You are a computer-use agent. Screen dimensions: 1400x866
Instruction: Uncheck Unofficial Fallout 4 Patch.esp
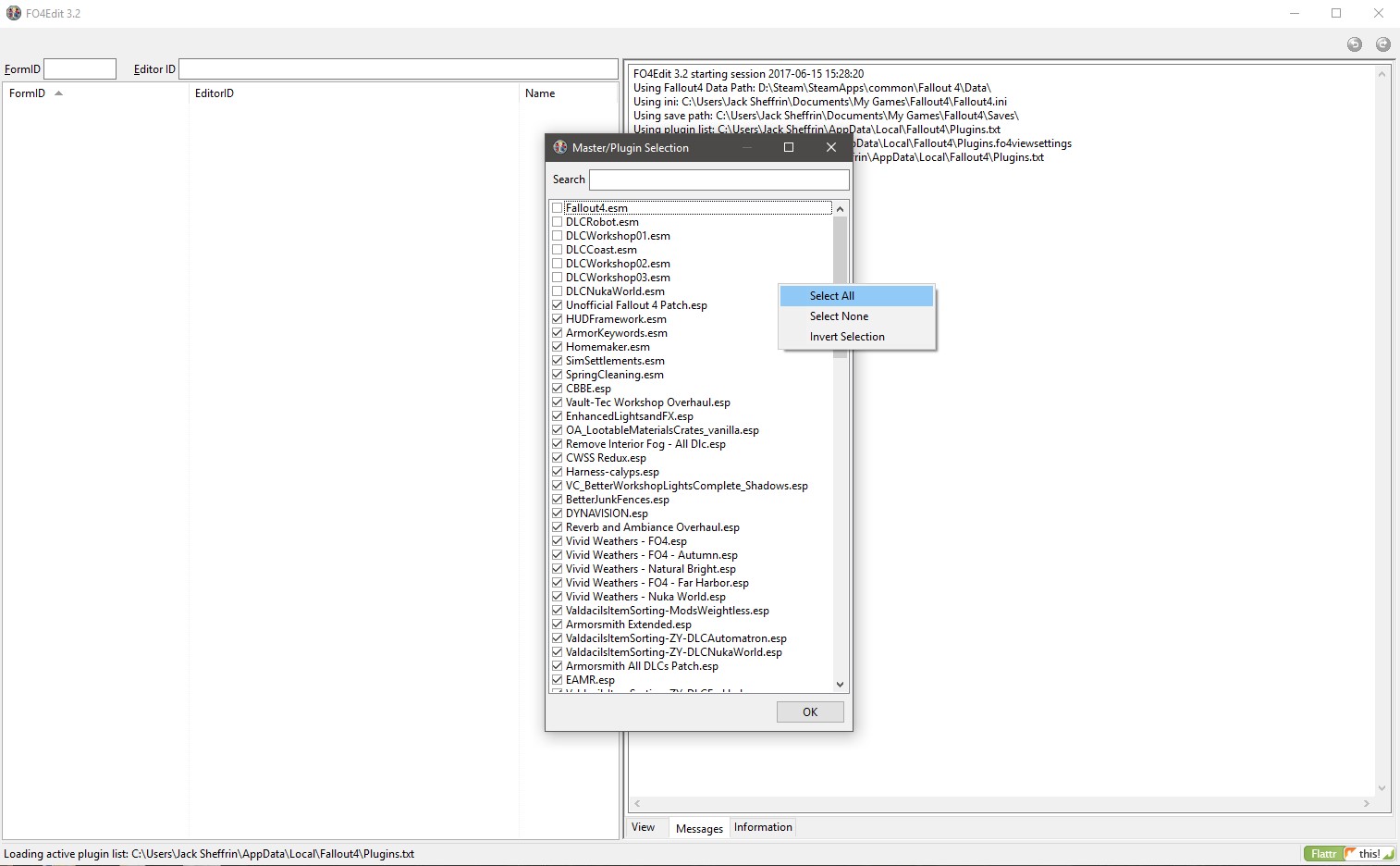click(x=558, y=305)
